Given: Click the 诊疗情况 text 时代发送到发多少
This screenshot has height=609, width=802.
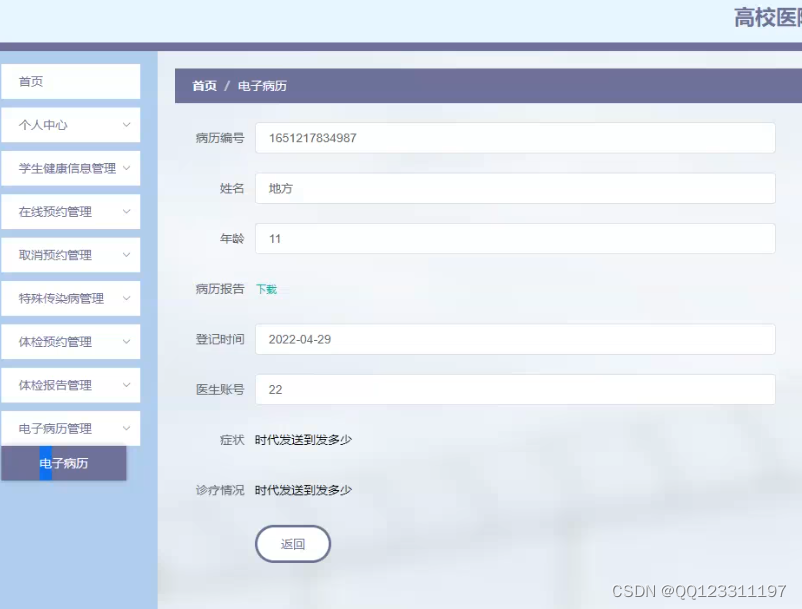Looking at the screenshot, I should click(x=303, y=490).
